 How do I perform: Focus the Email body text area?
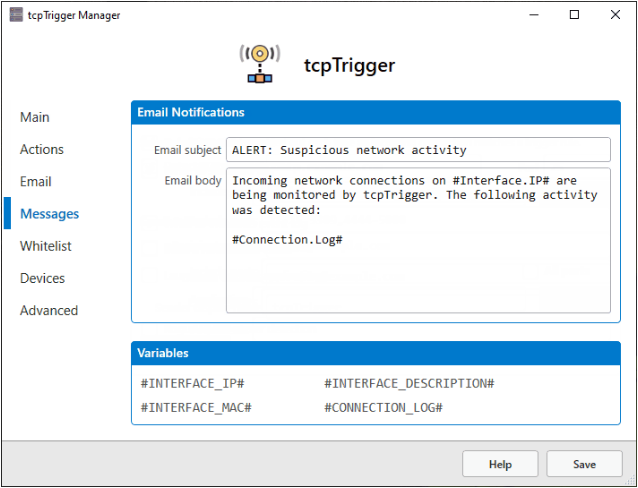(418, 240)
